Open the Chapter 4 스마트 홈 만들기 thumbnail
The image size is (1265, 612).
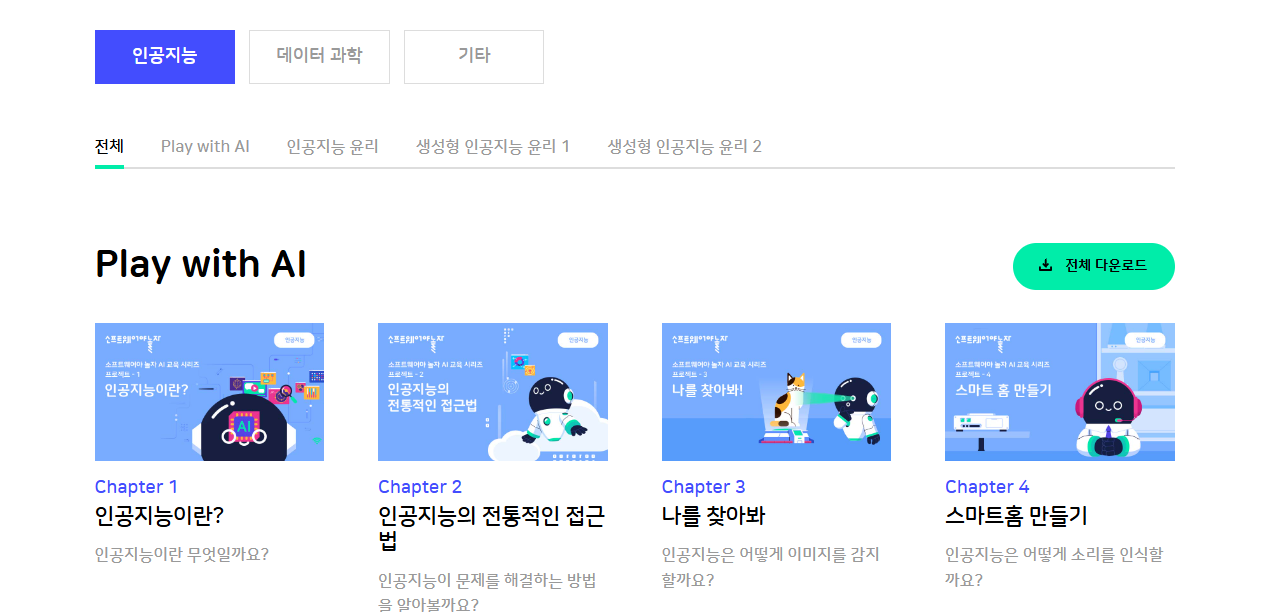[1060, 392]
